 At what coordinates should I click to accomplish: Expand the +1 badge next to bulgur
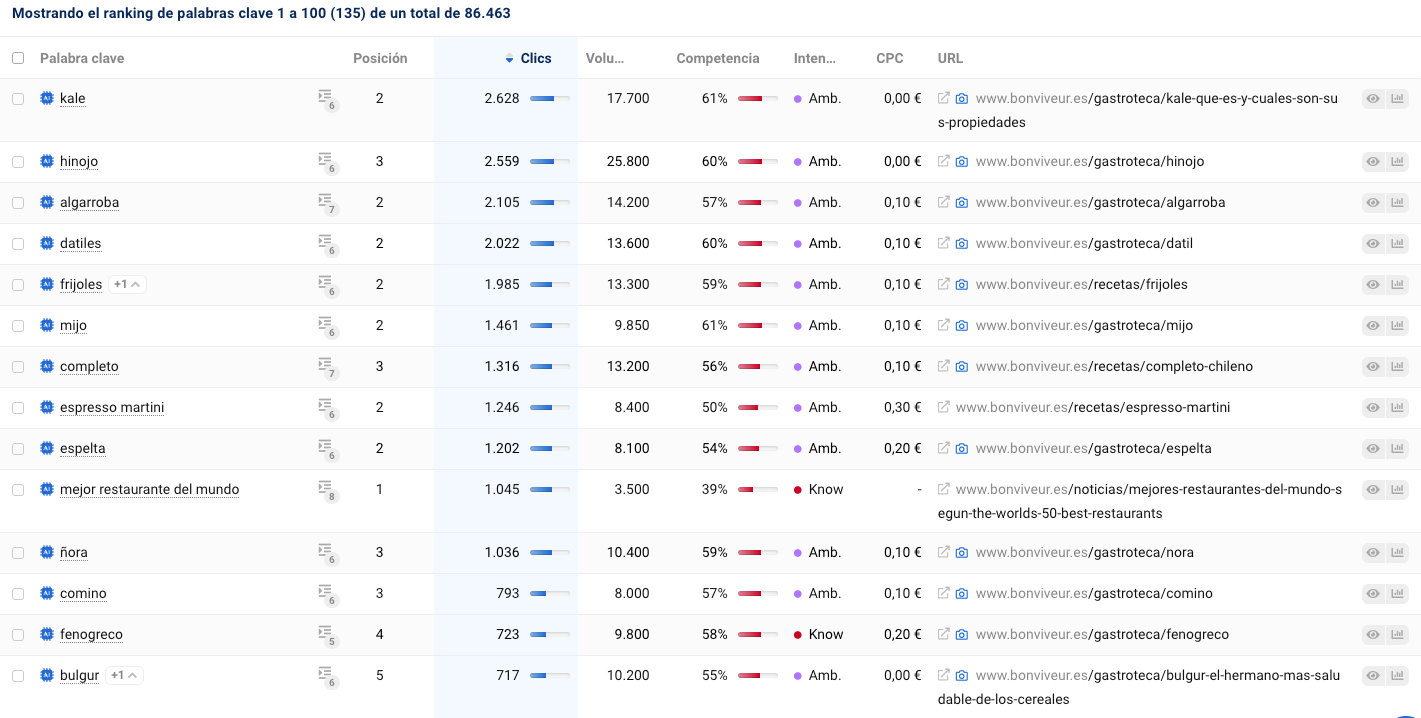125,675
